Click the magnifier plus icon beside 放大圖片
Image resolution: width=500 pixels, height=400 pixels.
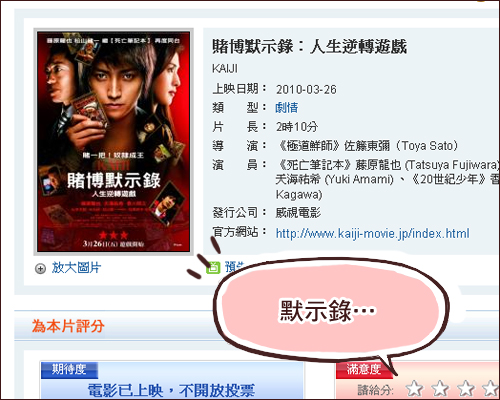click(x=40, y=268)
